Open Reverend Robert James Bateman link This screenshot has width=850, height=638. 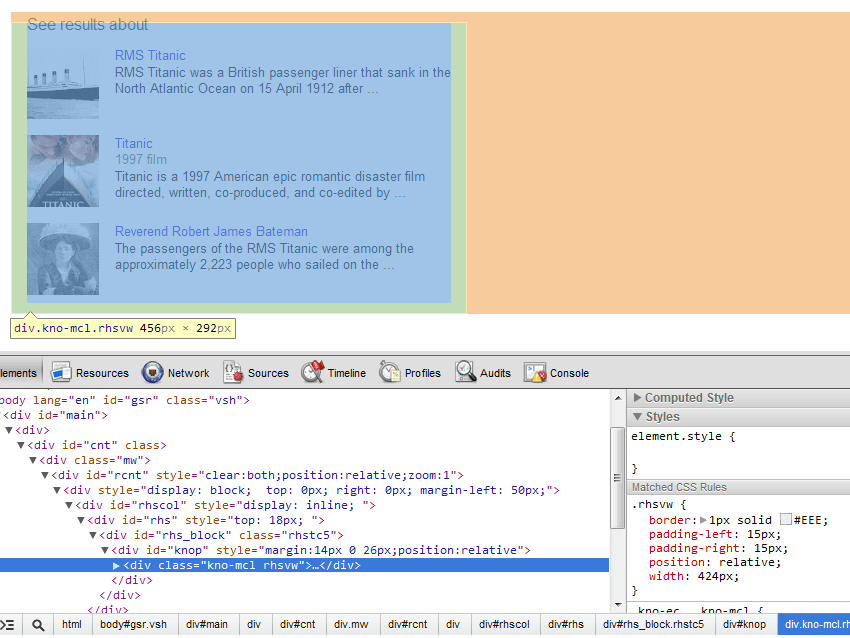[211, 231]
